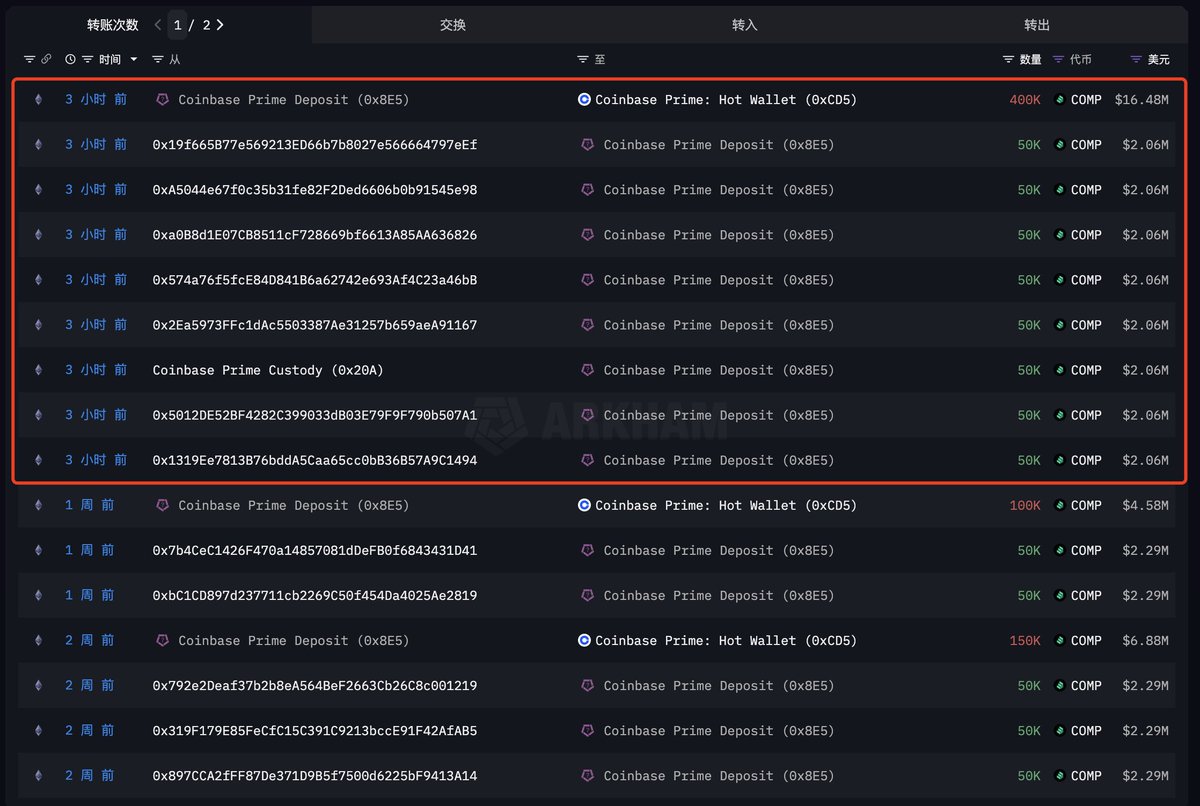1200x806 pixels.
Task: Open the '2 周 前' timestamp on 150K row
Action: tap(90, 640)
